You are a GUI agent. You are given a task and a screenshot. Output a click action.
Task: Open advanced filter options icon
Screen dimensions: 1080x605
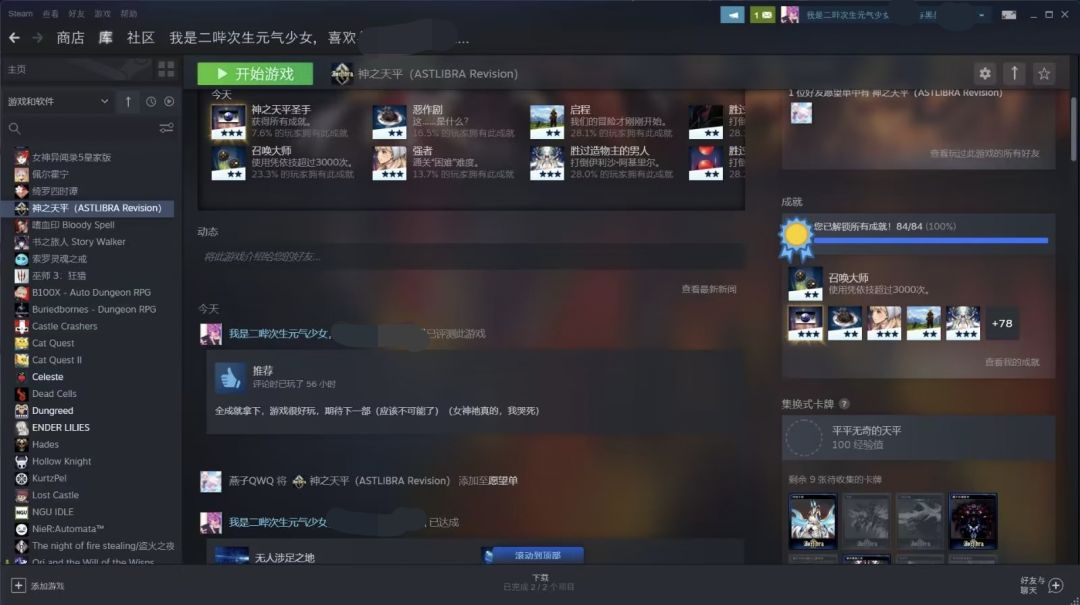point(166,128)
